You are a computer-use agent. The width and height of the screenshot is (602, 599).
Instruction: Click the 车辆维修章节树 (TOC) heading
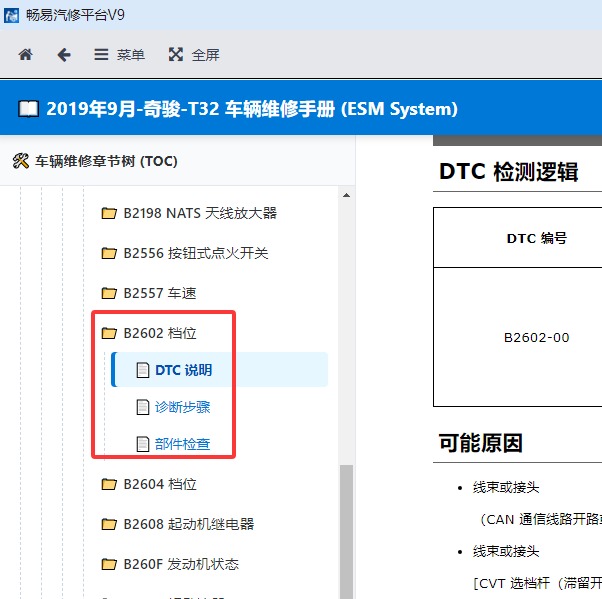[106, 161]
